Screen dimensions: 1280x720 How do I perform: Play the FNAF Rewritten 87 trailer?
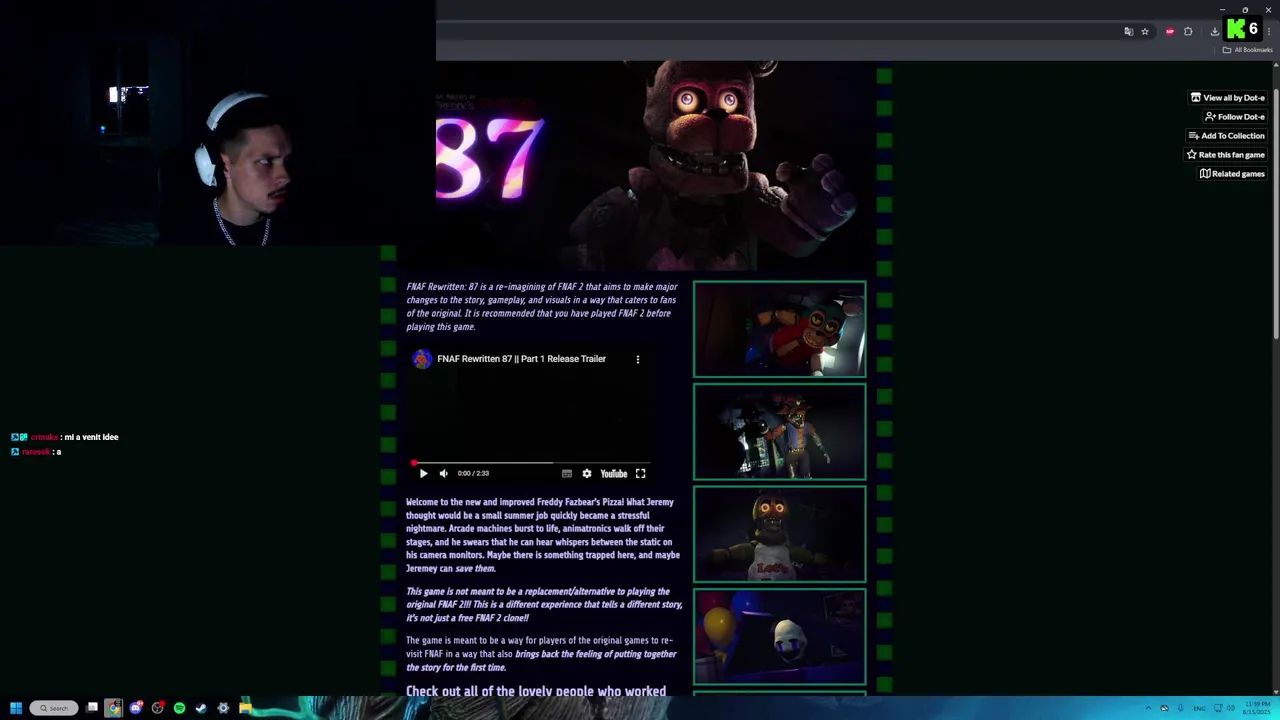pos(423,474)
